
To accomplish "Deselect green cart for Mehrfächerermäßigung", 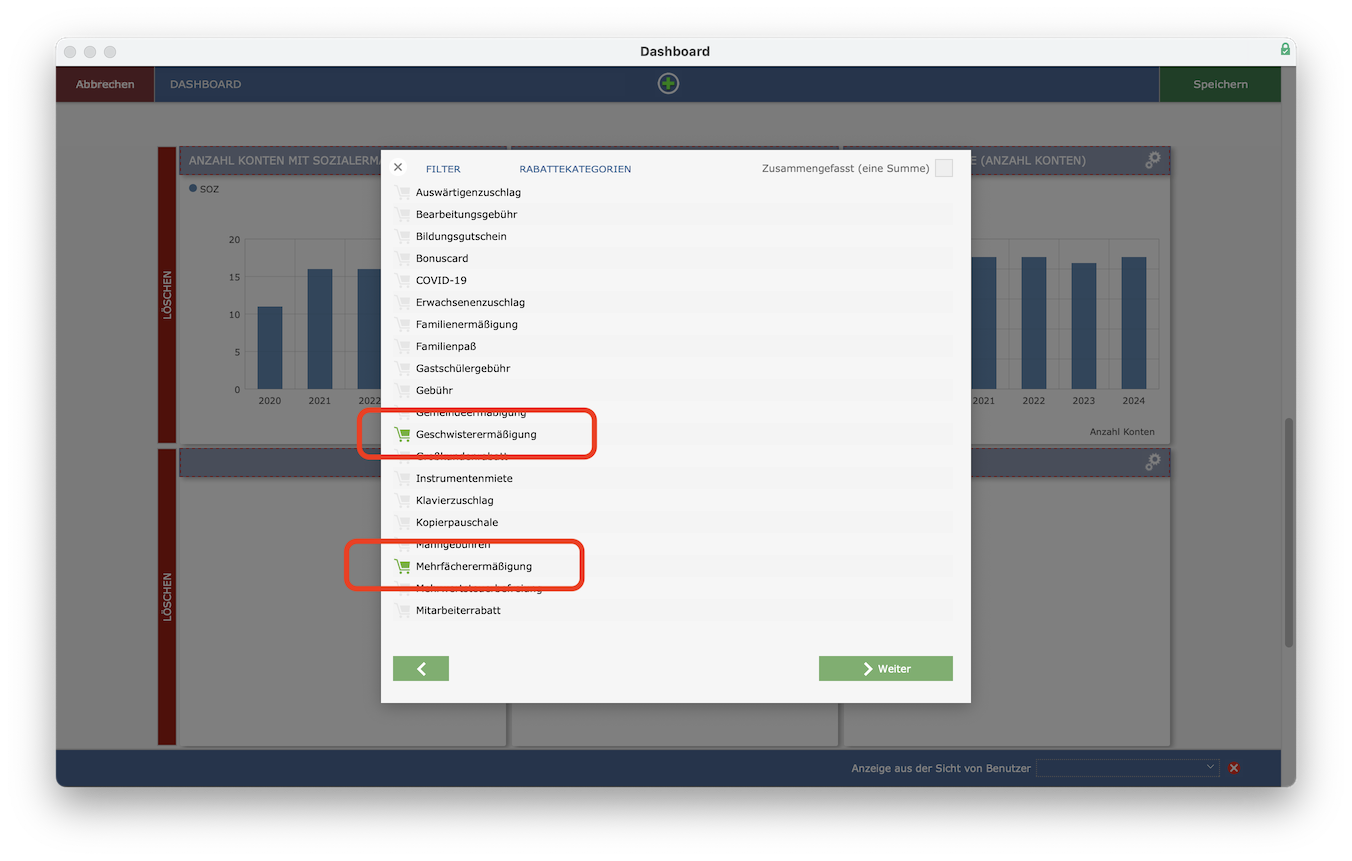I will pyautogui.click(x=402, y=566).
